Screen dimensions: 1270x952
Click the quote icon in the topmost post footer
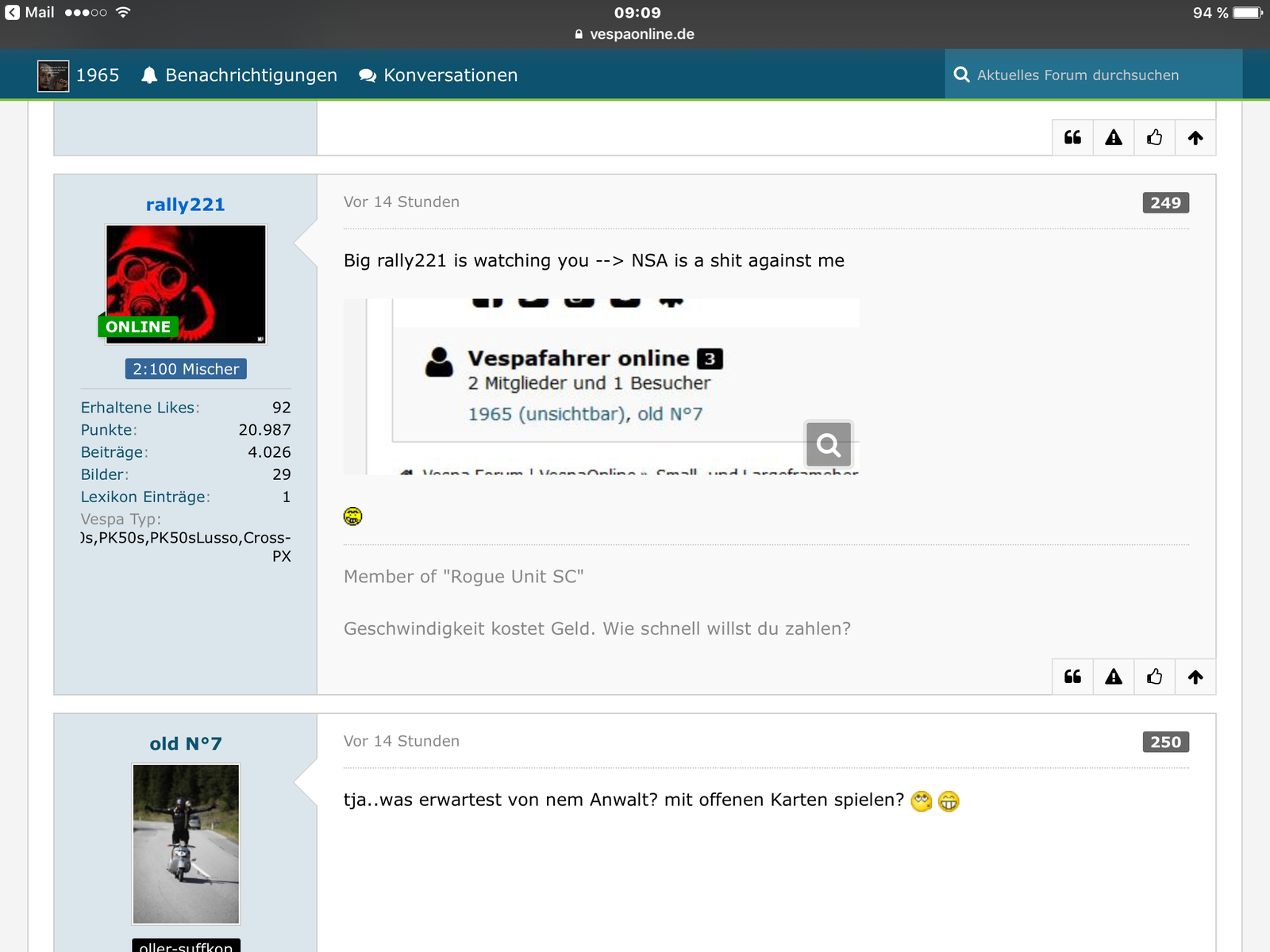[x=1072, y=138]
